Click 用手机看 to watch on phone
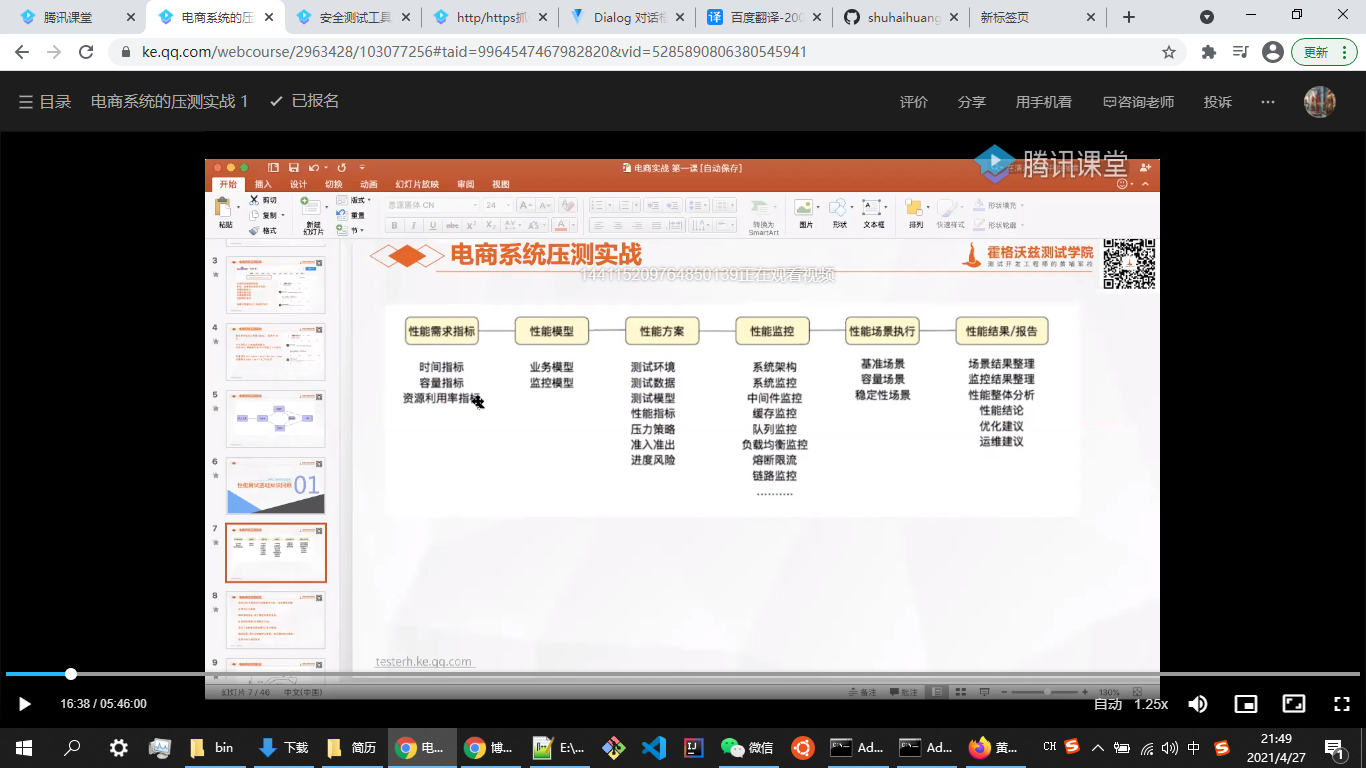This screenshot has height=768, width=1366. point(1044,102)
